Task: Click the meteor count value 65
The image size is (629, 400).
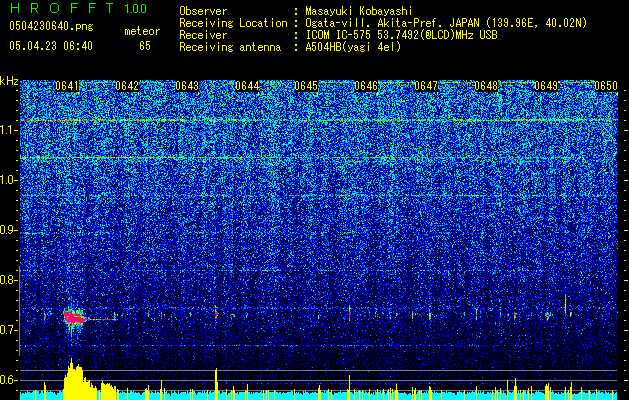Action: (x=145, y=46)
